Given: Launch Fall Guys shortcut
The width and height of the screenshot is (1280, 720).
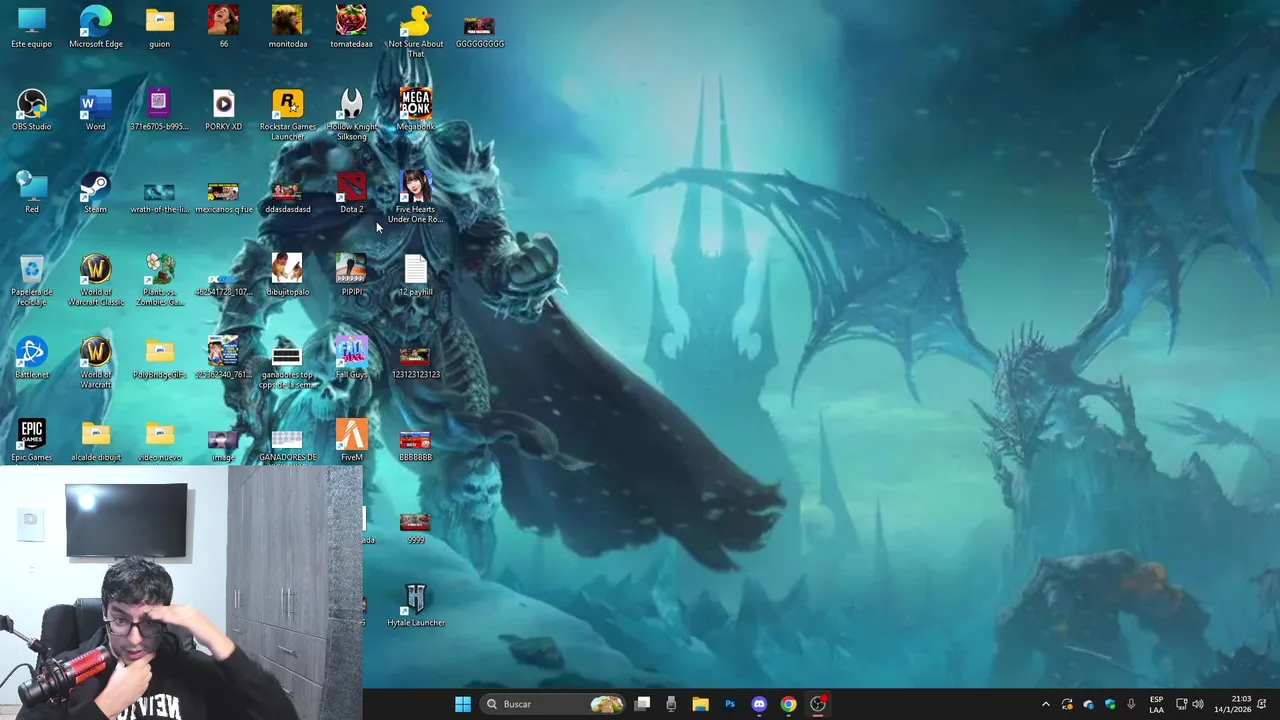Looking at the screenshot, I should [x=351, y=358].
